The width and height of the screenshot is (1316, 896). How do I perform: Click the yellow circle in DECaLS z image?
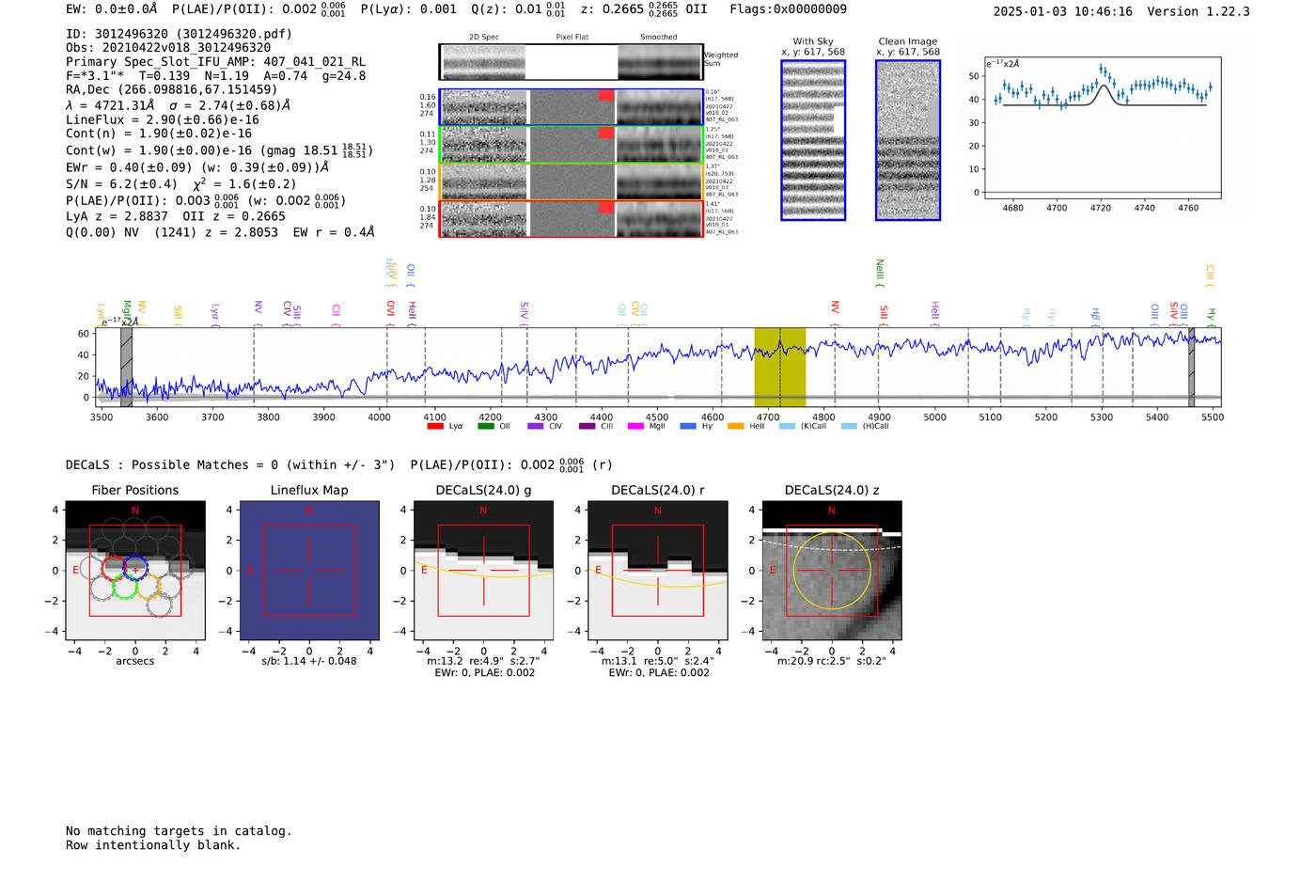coord(832,570)
